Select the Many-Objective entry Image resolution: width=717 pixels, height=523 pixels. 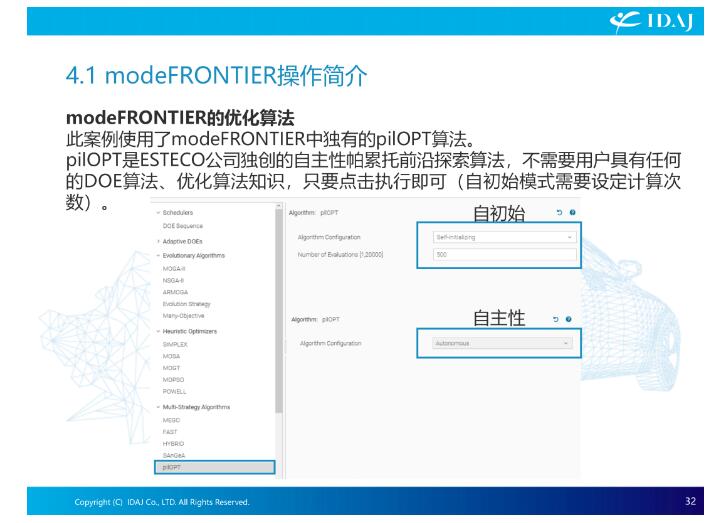pyautogui.click(x=183, y=316)
